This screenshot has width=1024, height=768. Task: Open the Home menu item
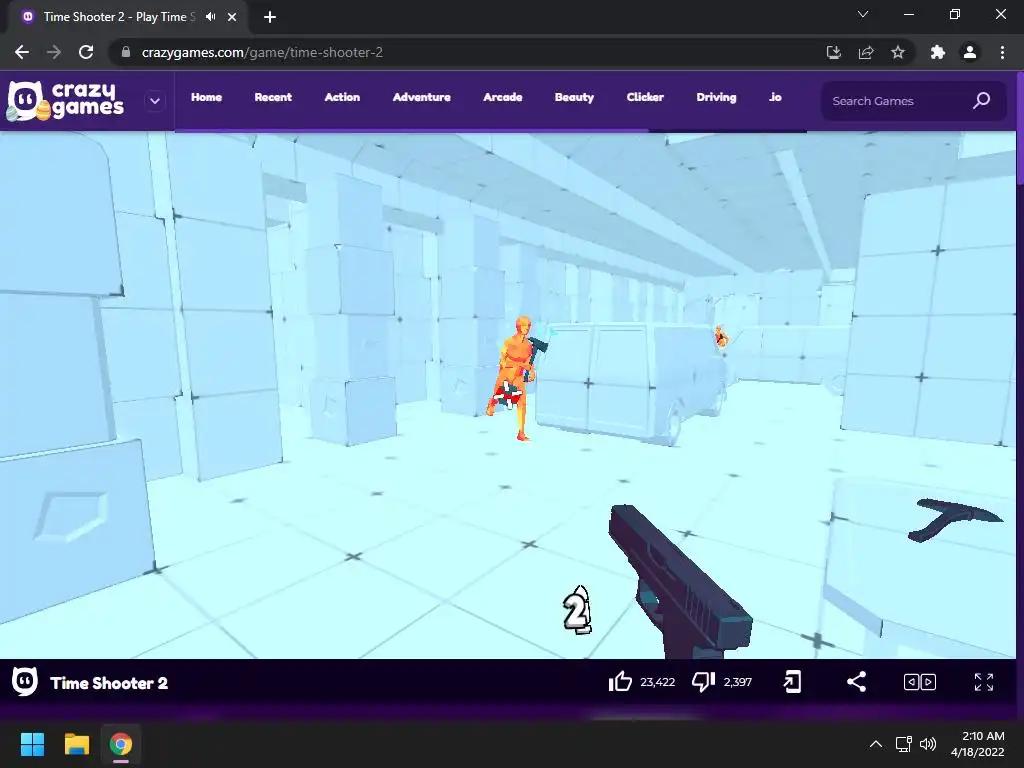(206, 97)
